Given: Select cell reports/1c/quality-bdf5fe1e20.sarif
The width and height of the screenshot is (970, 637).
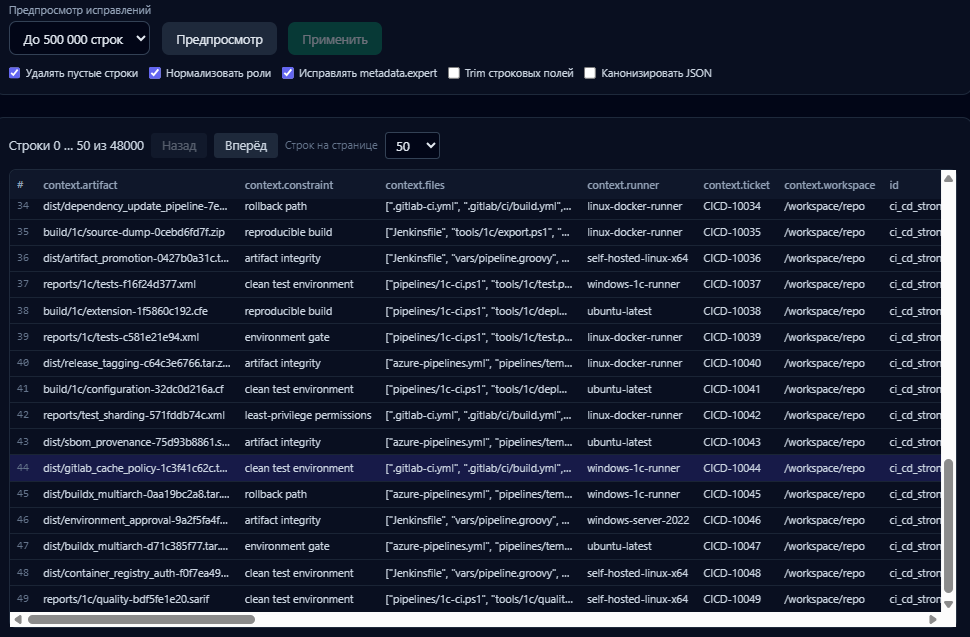Looking at the screenshot, I should (x=126, y=599).
